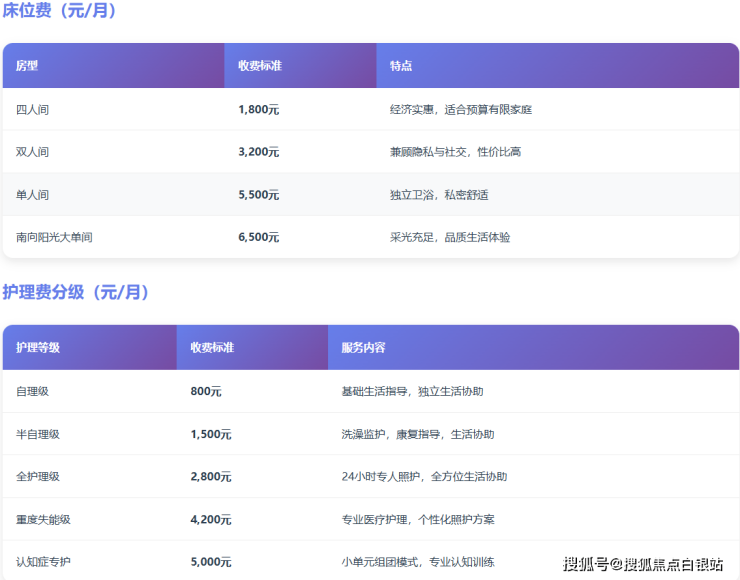The height and width of the screenshot is (580, 740).
Task: Select the 全护理级 care level
Action: 38,477
